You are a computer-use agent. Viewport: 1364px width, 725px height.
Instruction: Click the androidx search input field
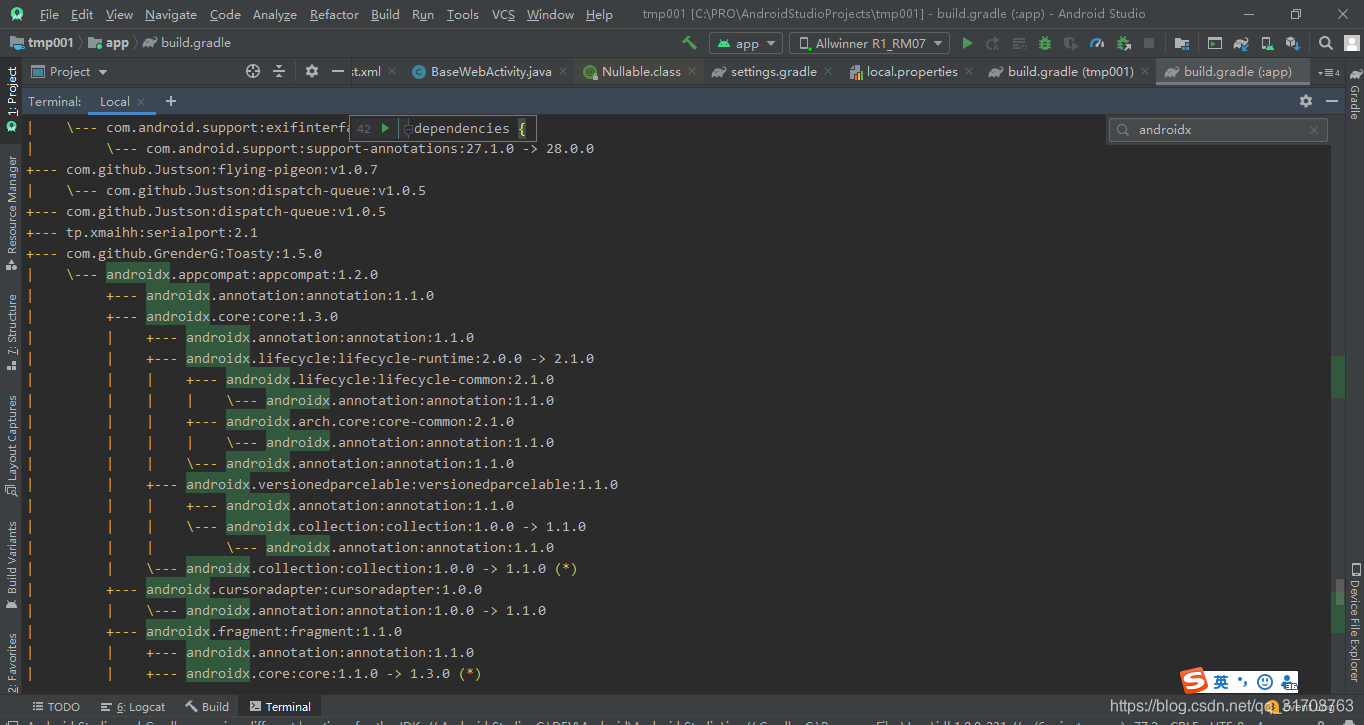tap(1217, 130)
